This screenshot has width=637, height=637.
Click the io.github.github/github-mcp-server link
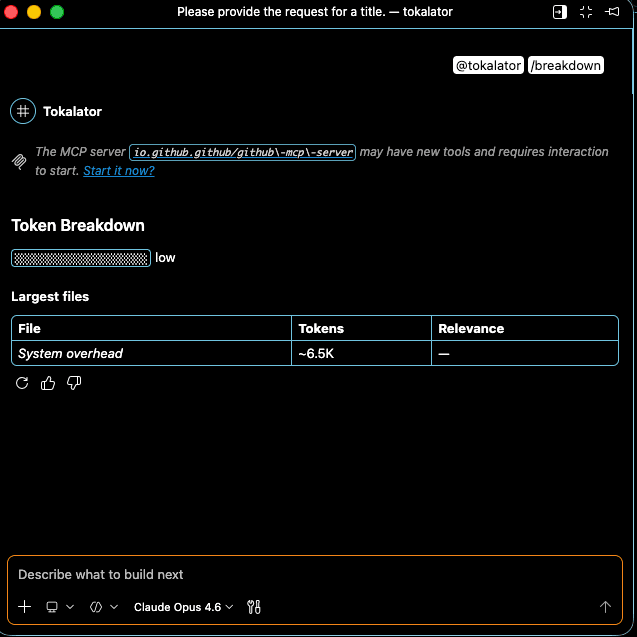coord(243,152)
